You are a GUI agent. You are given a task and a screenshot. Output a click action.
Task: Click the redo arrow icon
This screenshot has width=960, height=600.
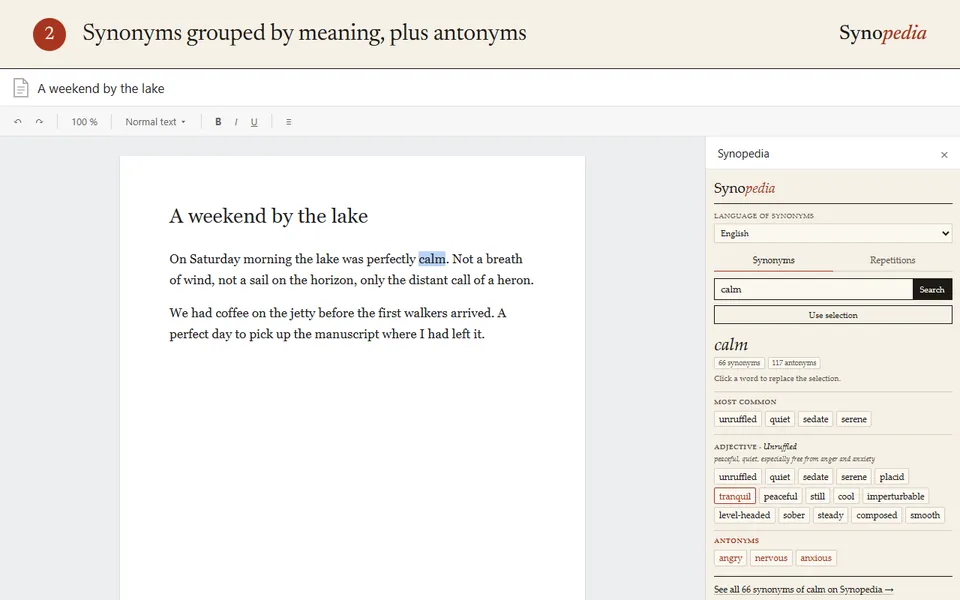tap(39, 122)
